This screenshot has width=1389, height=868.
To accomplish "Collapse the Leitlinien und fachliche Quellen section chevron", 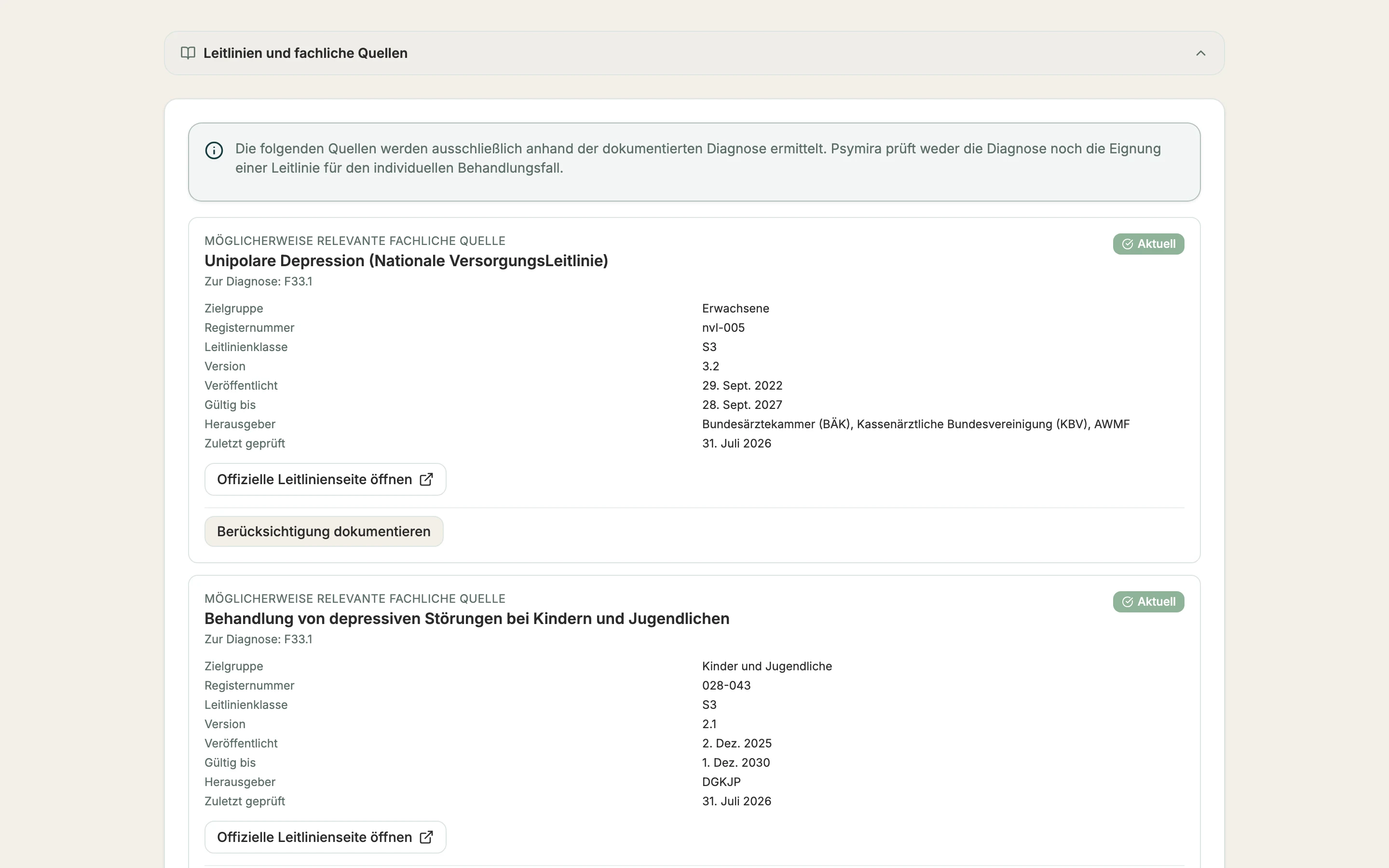I will pyautogui.click(x=1200, y=54).
